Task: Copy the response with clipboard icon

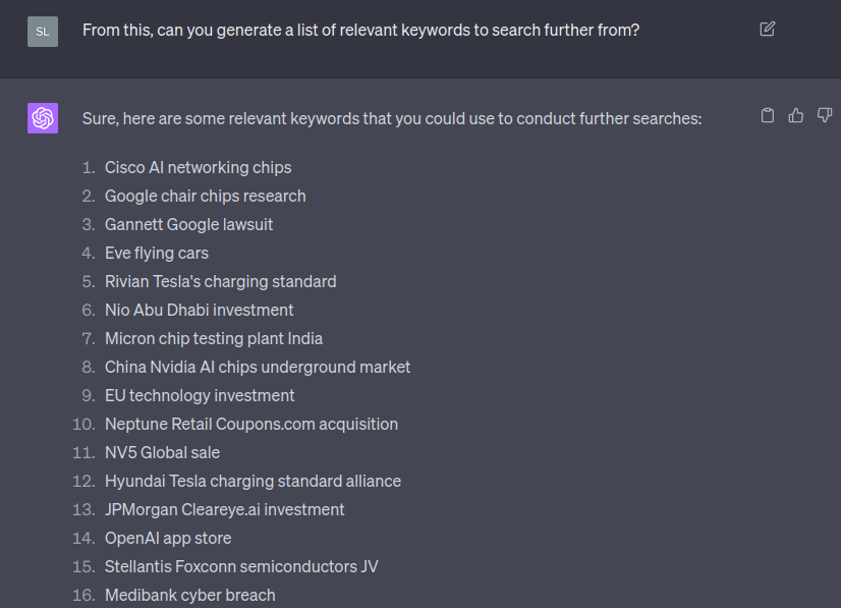Action: click(767, 116)
